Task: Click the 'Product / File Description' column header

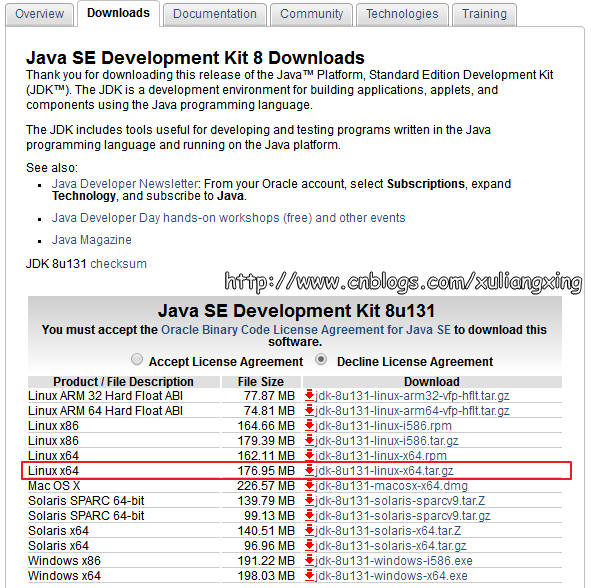Action: (x=124, y=381)
